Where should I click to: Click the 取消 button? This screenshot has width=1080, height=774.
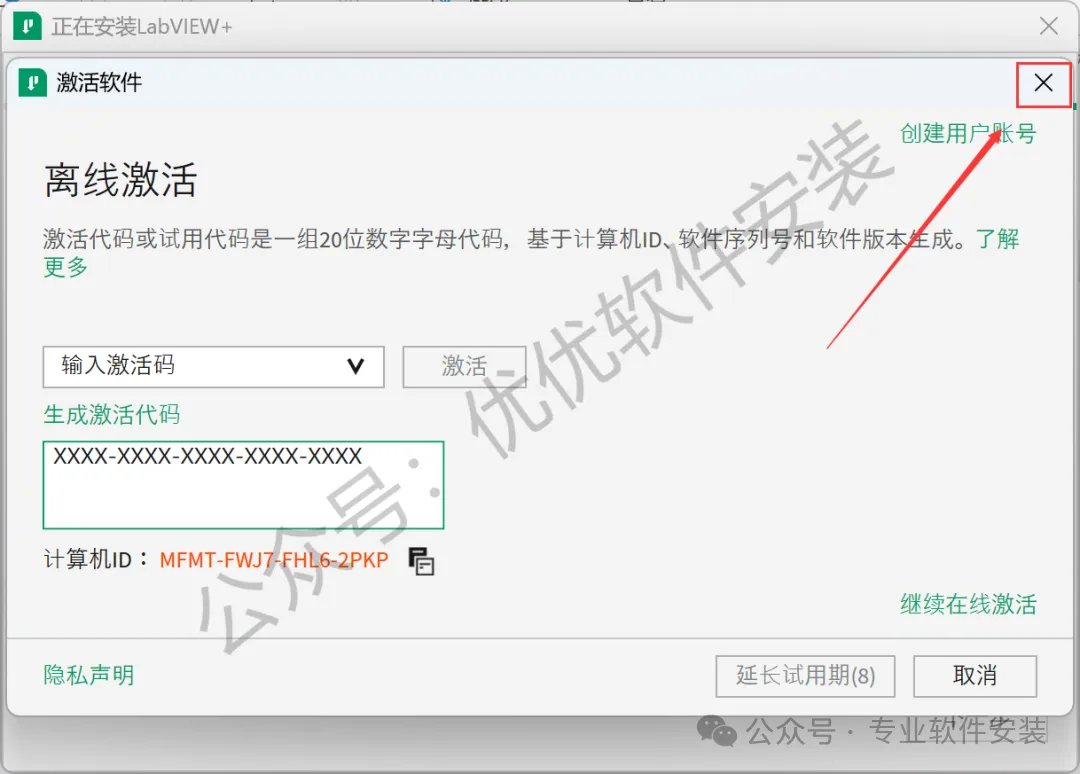(975, 676)
